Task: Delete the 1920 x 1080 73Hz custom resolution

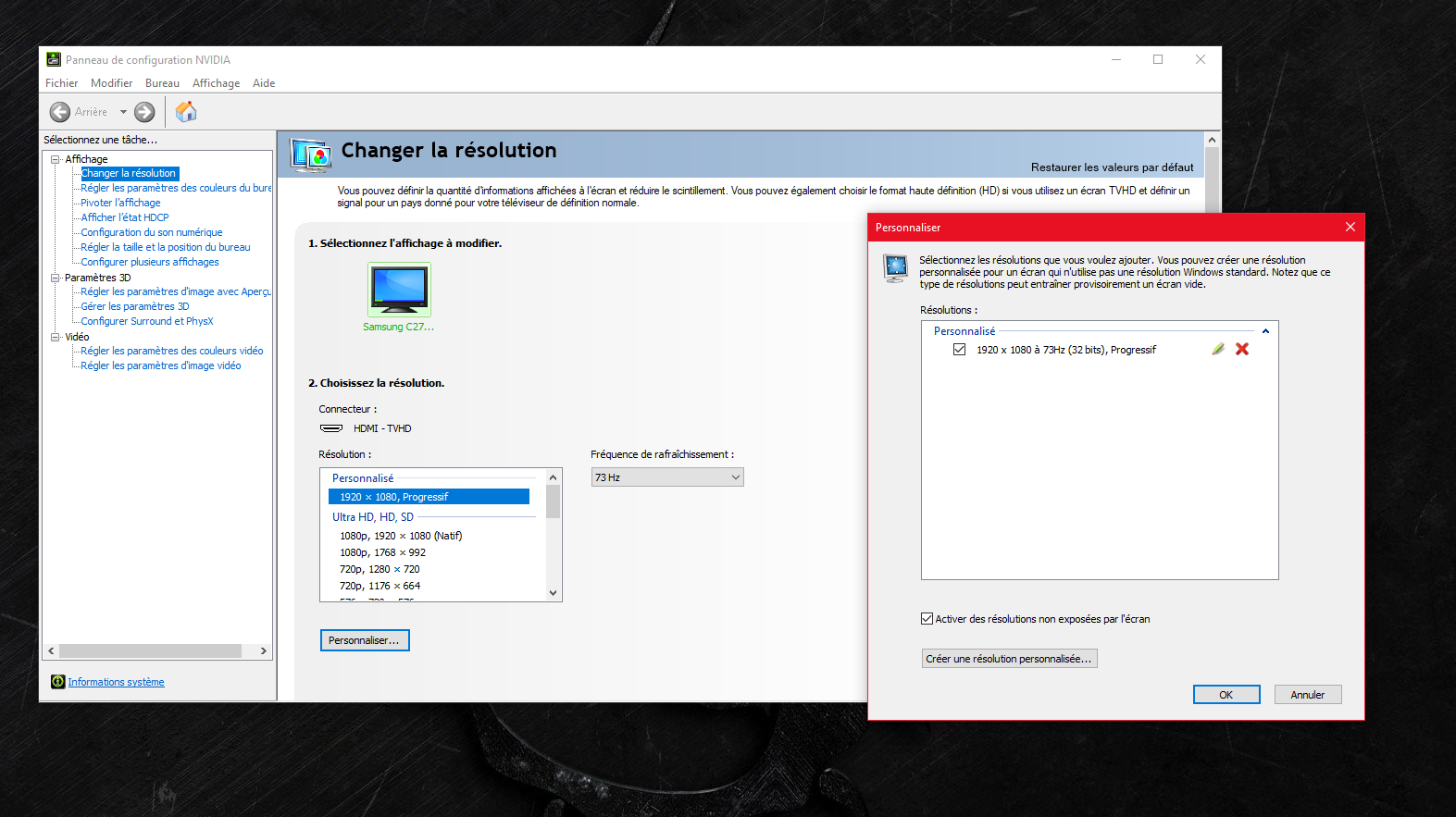Action: click(1242, 349)
